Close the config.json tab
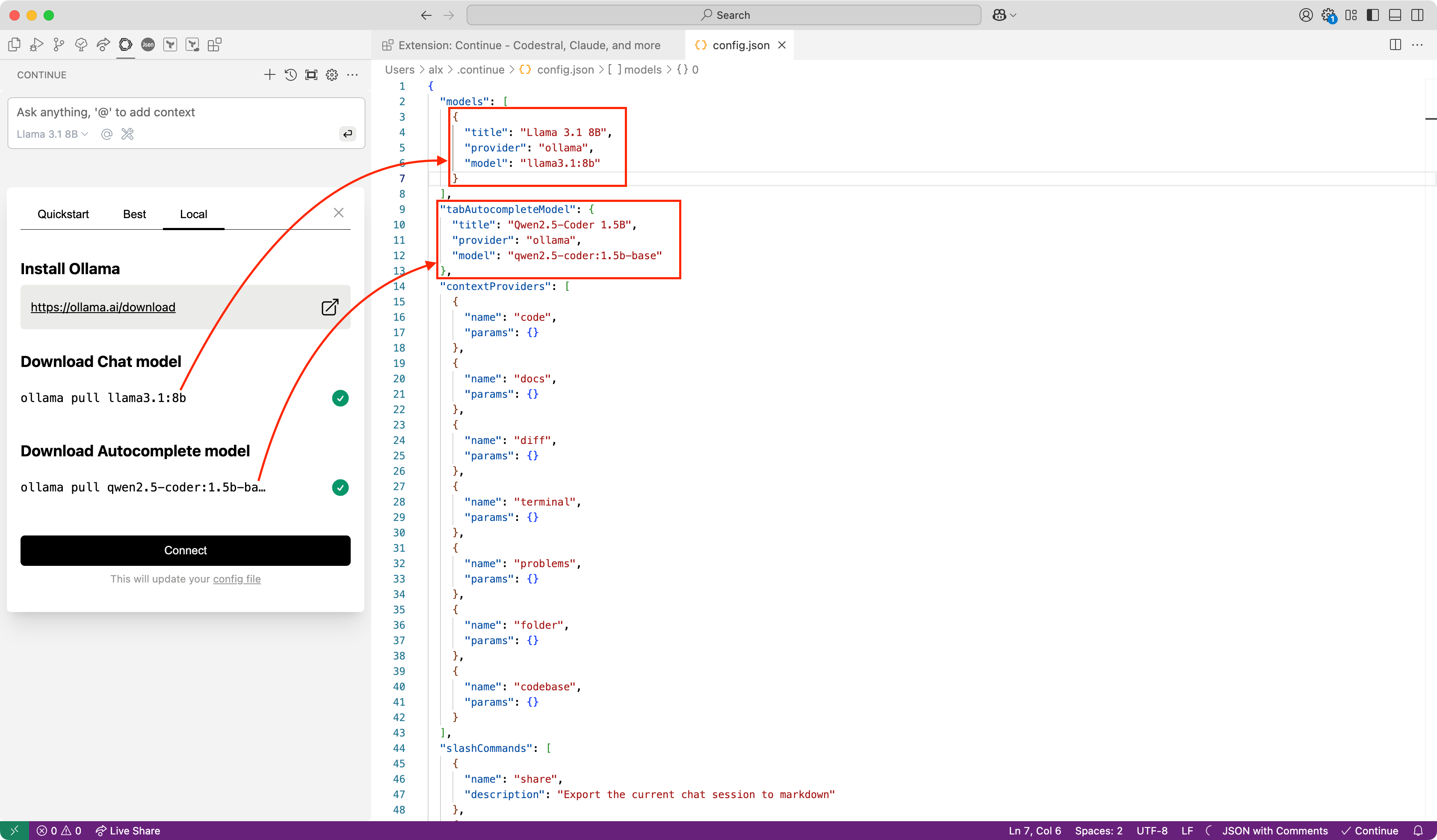Screen dimensions: 1437x840 coord(782,45)
